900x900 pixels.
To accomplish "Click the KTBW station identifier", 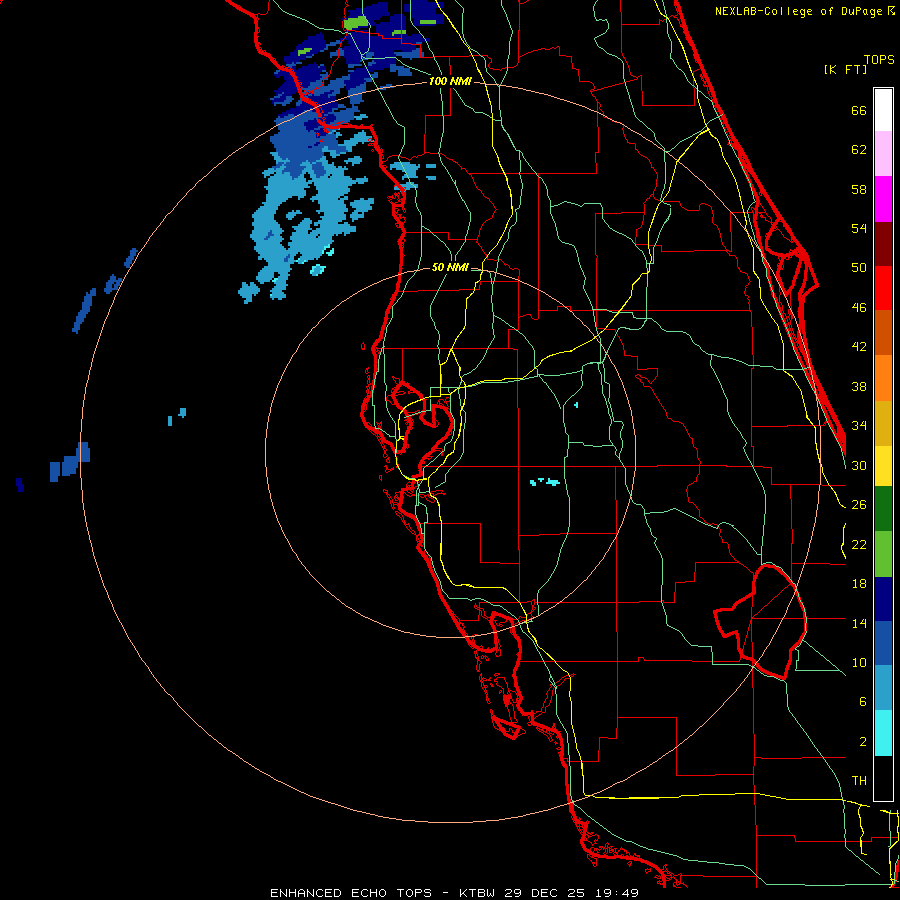I will [x=479, y=893].
